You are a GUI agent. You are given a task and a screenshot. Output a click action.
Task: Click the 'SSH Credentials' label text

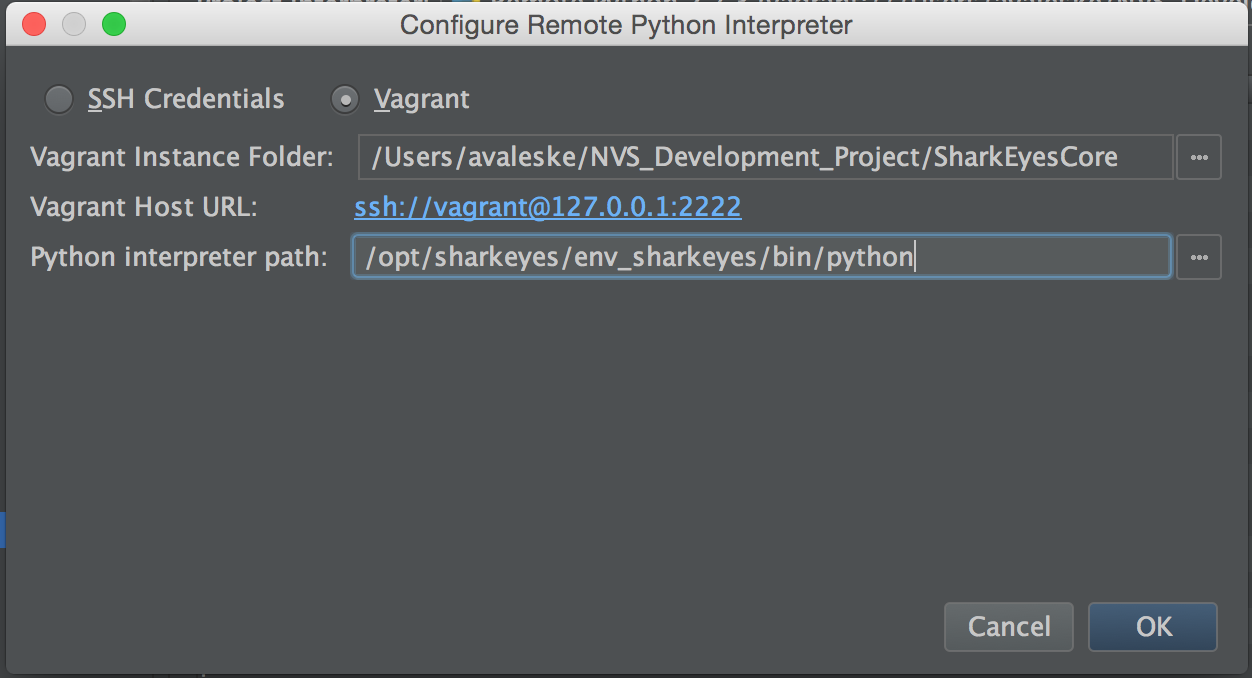point(186,99)
